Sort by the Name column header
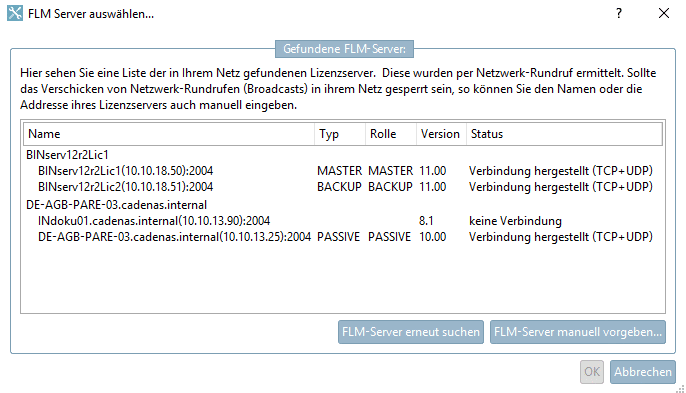The image size is (686, 393). click(x=169, y=134)
